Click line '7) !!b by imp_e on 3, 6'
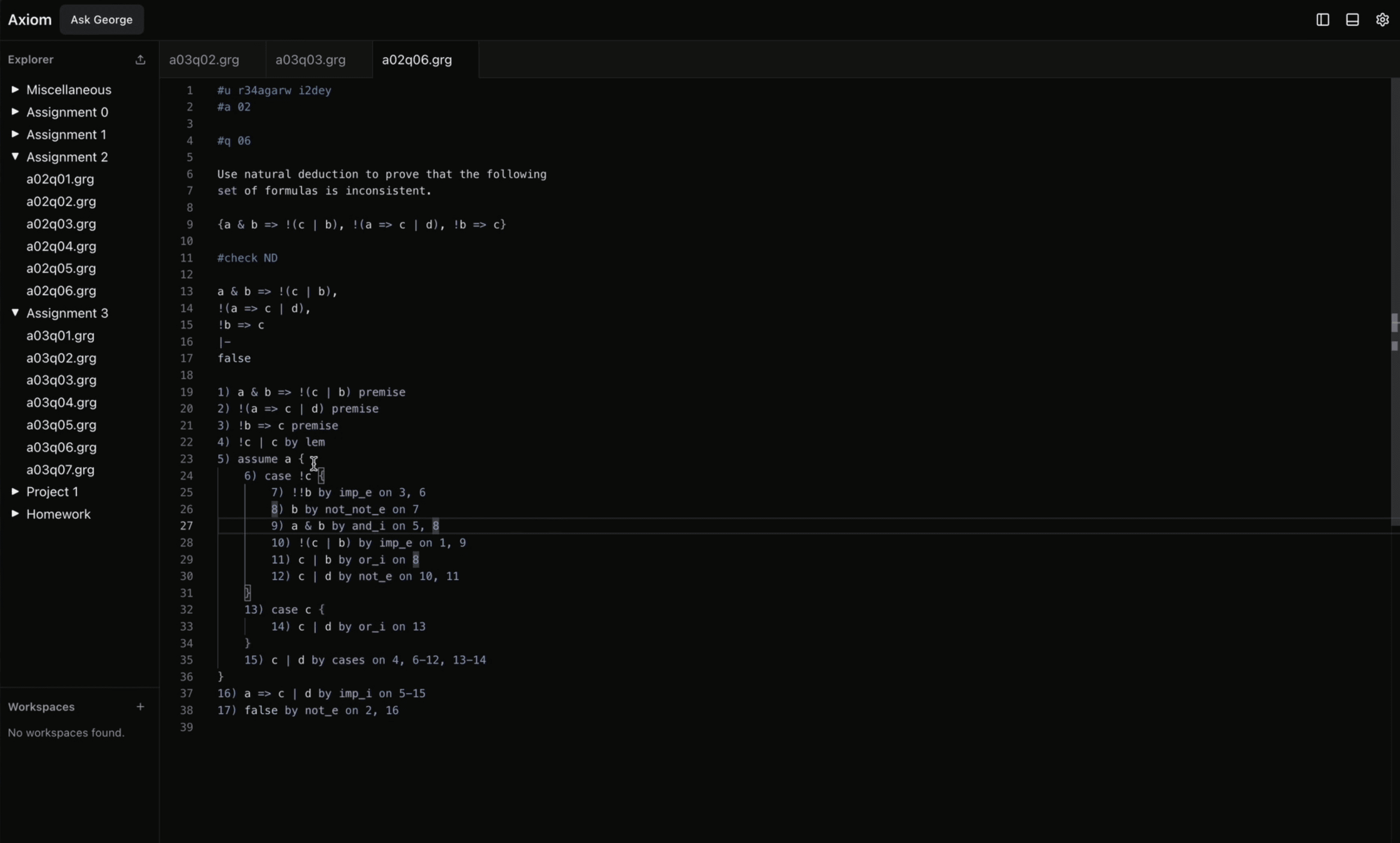The image size is (1400, 843). [348, 493]
